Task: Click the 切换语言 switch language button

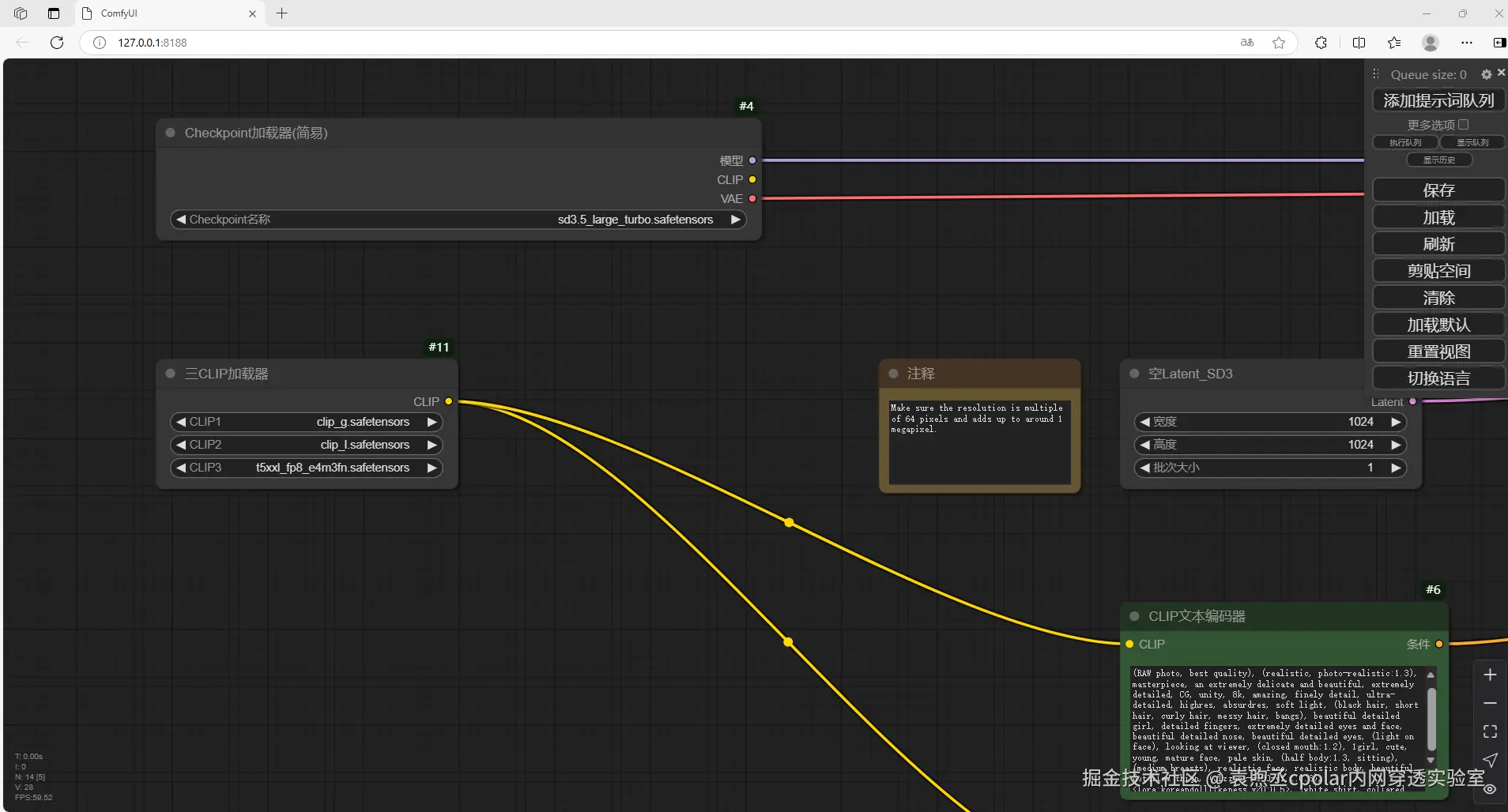Action: (x=1438, y=378)
